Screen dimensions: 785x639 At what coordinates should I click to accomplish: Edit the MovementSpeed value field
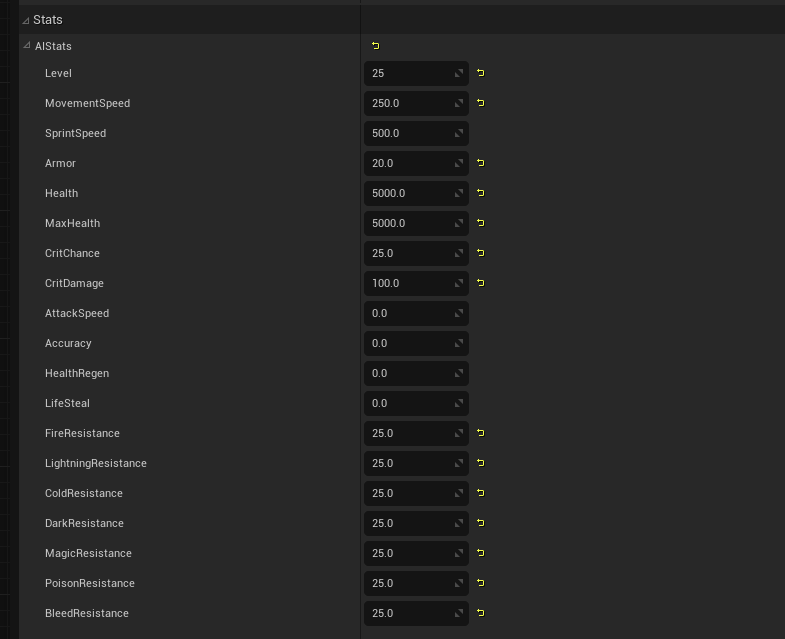click(x=416, y=103)
